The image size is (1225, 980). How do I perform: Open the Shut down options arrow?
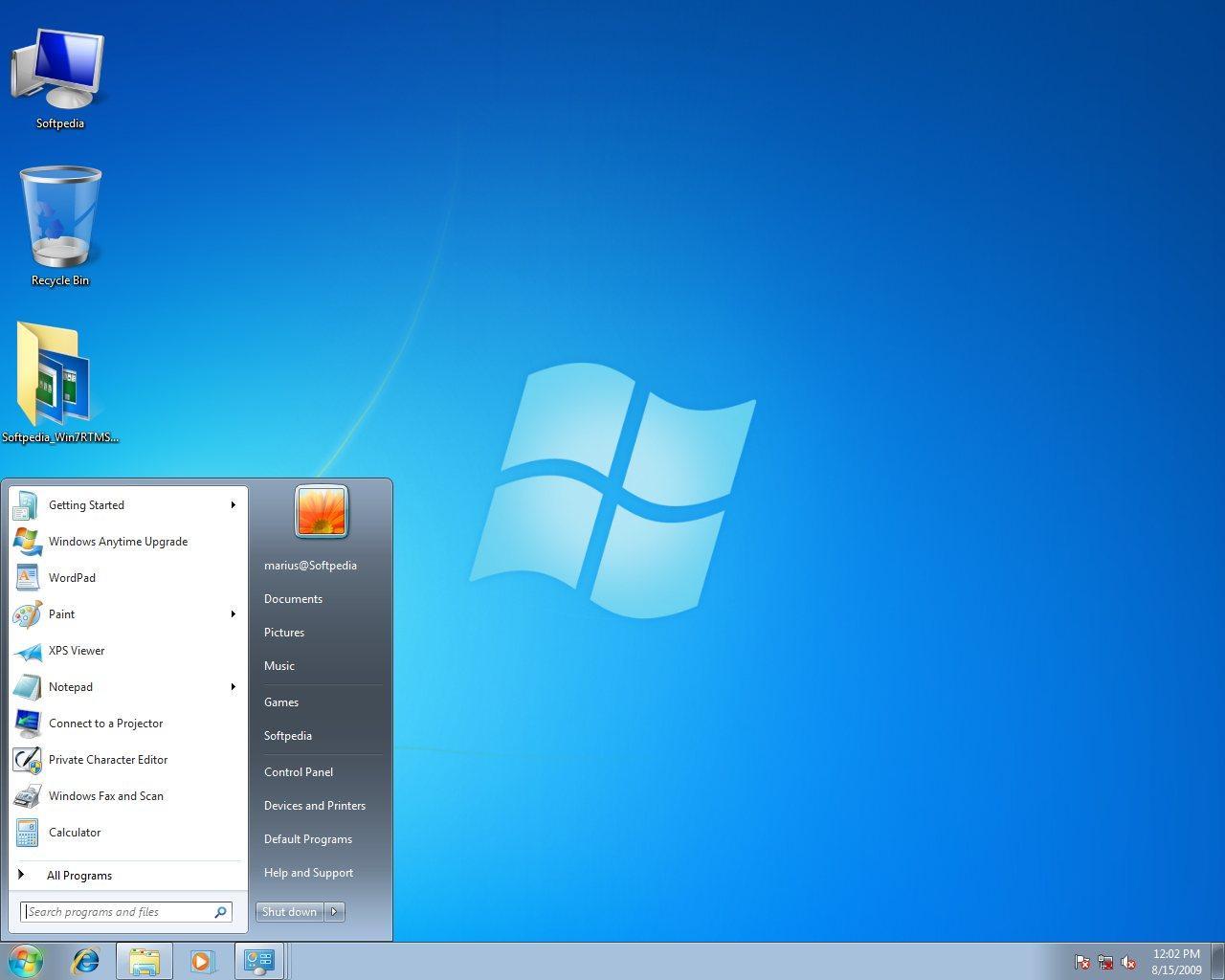pos(334,911)
